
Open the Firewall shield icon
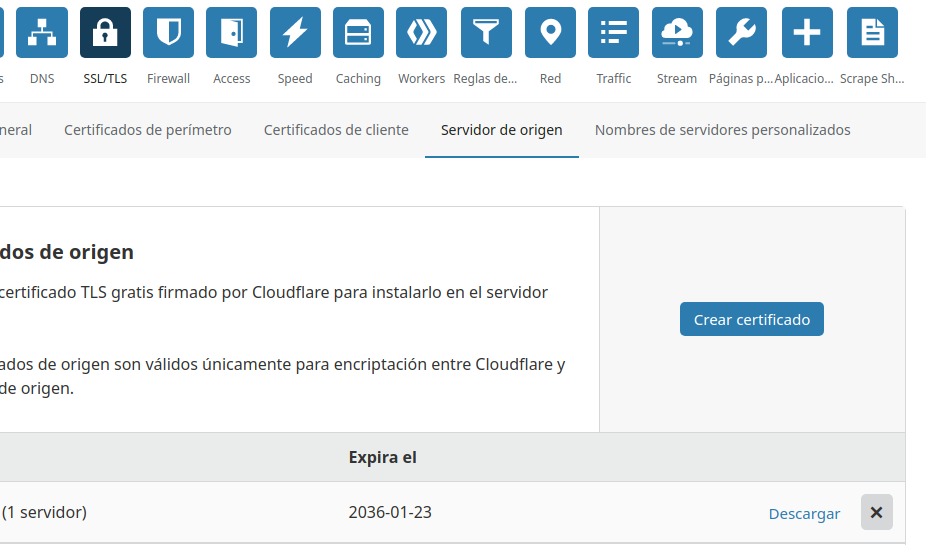[x=168, y=33]
